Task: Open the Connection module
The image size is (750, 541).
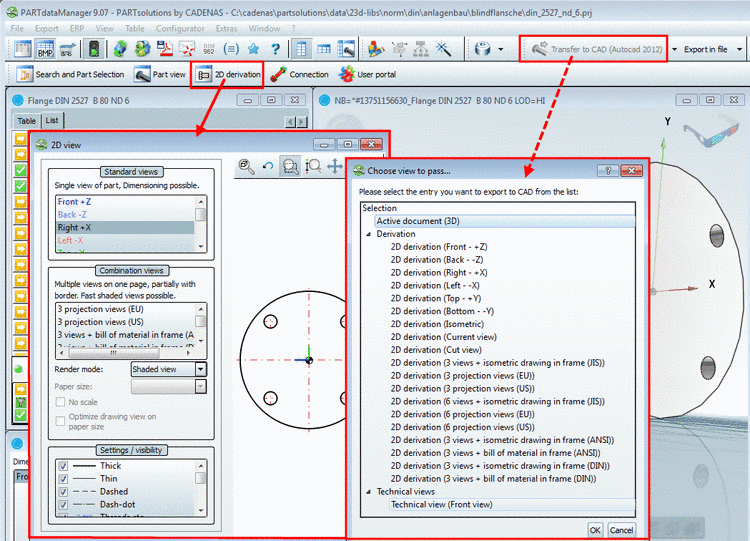Action: [x=299, y=75]
